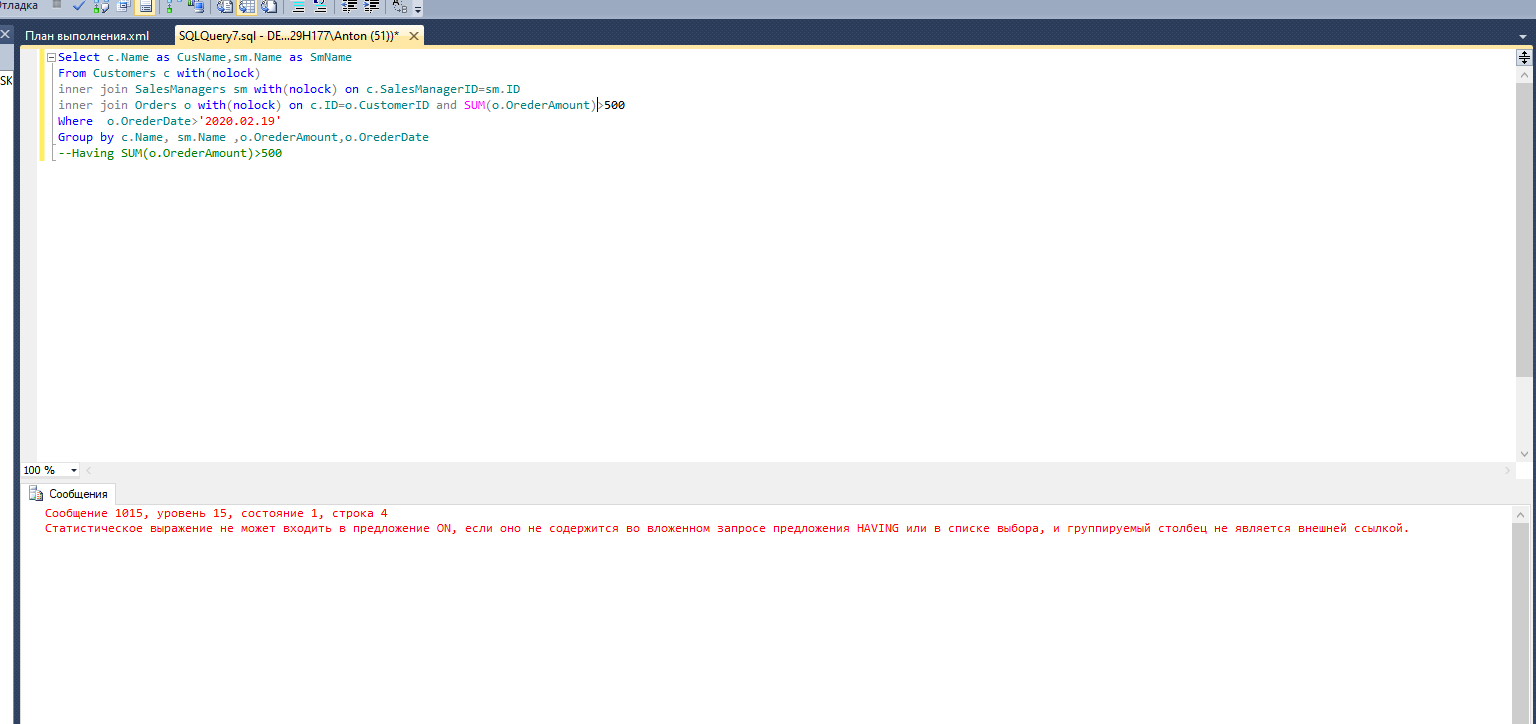Open the 100 % zoom dropdown

tap(73, 470)
